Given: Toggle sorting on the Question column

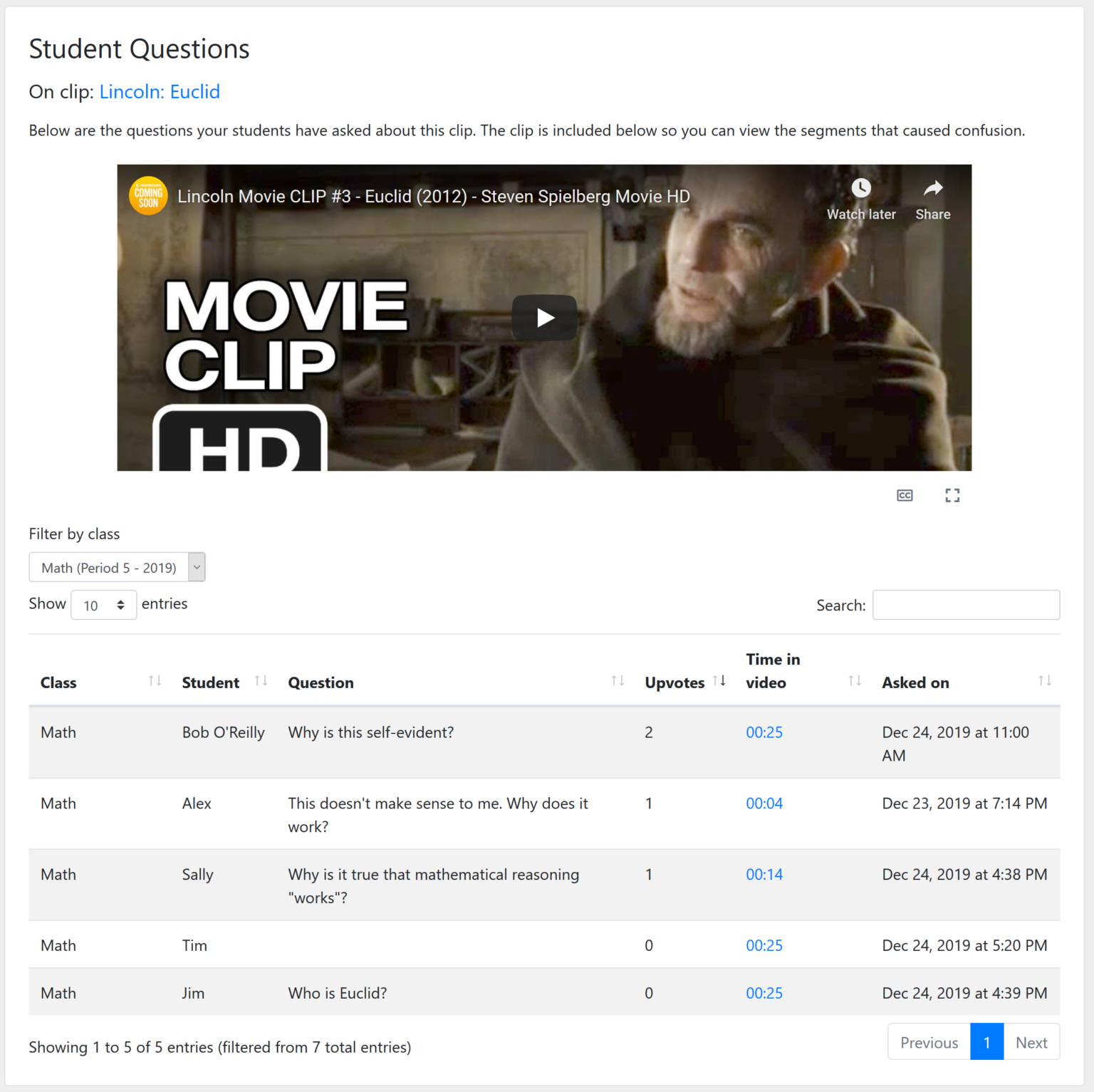Looking at the screenshot, I should (x=617, y=680).
